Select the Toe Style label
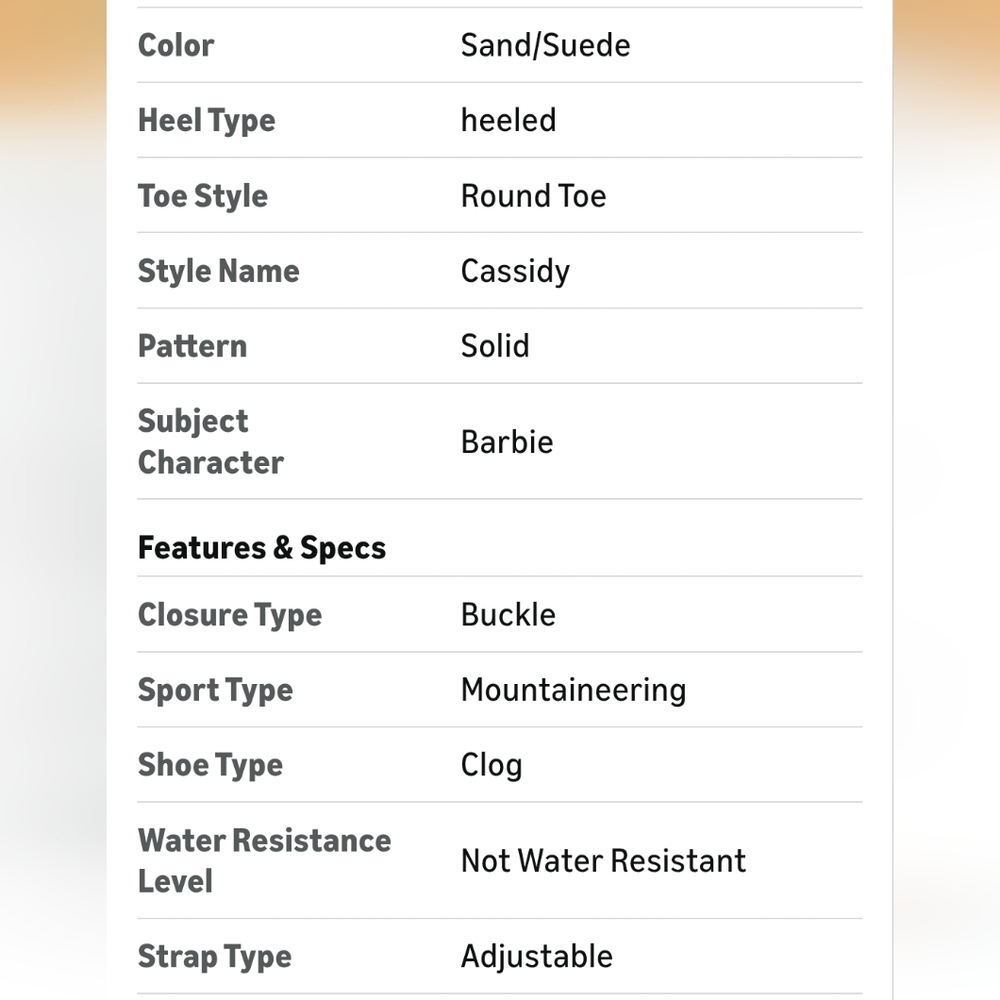Image resolution: width=1000 pixels, height=1000 pixels. [x=203, y=196]
